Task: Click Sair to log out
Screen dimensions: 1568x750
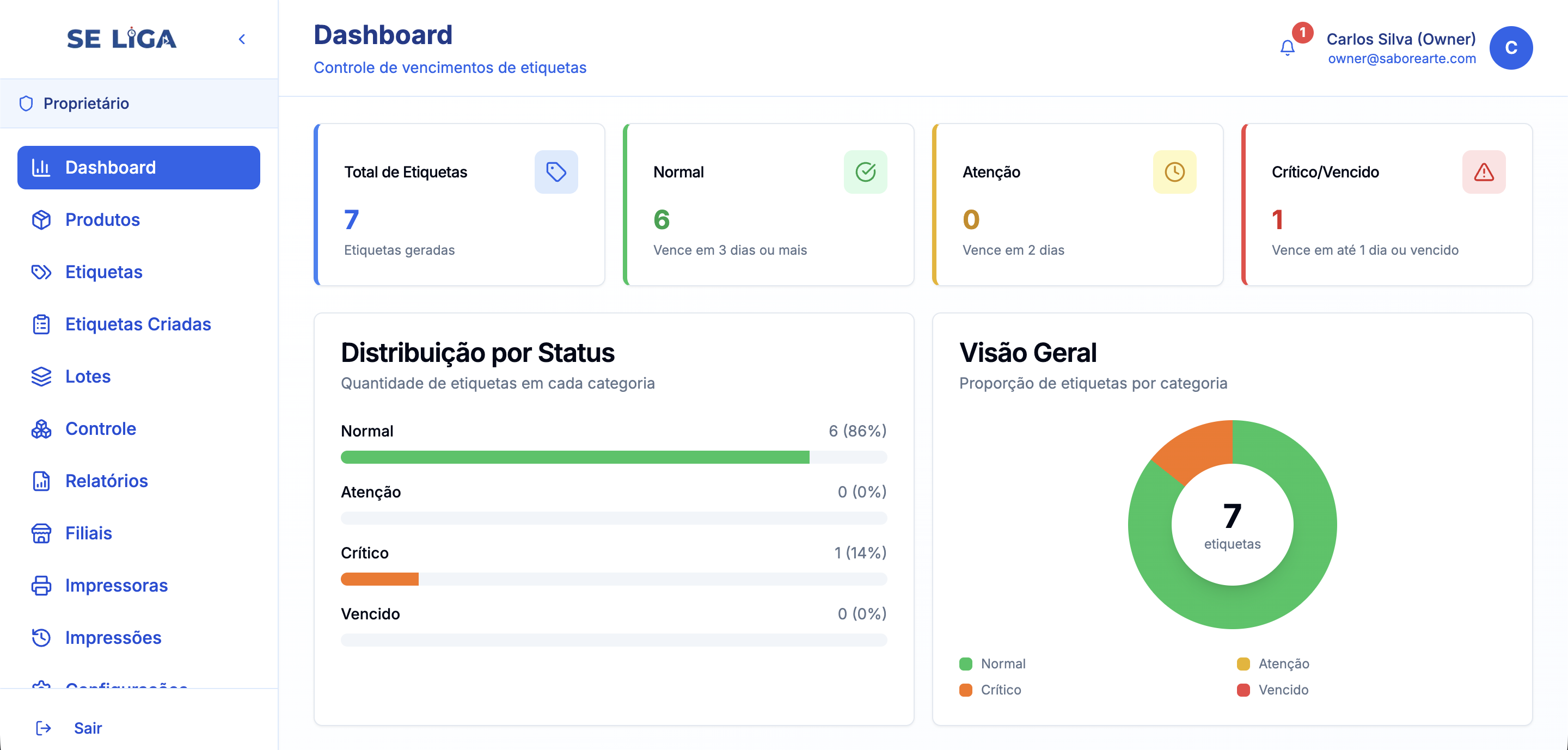Action: 88,728
